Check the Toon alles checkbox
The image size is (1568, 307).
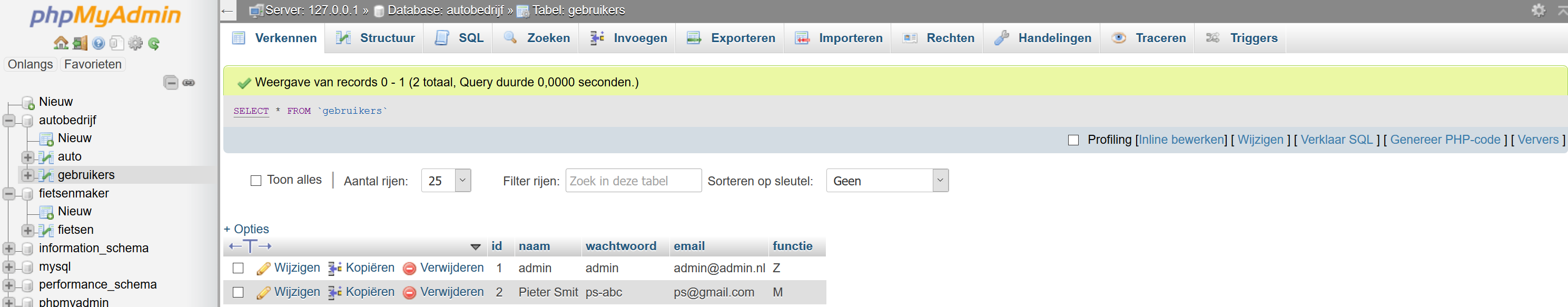257,181
